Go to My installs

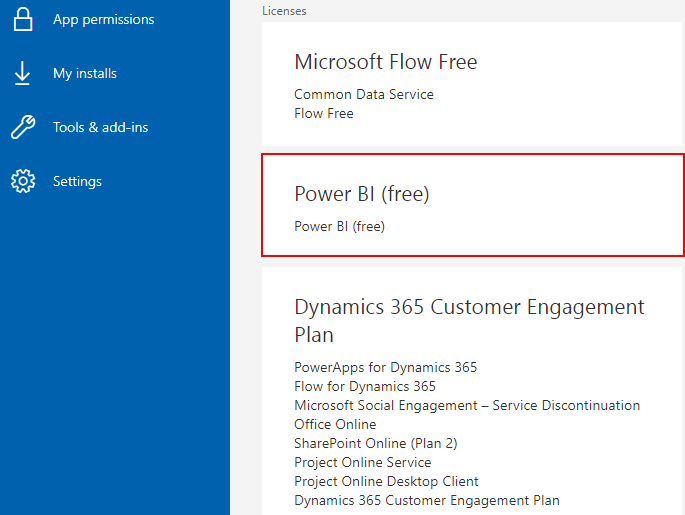tap(85, 73)
